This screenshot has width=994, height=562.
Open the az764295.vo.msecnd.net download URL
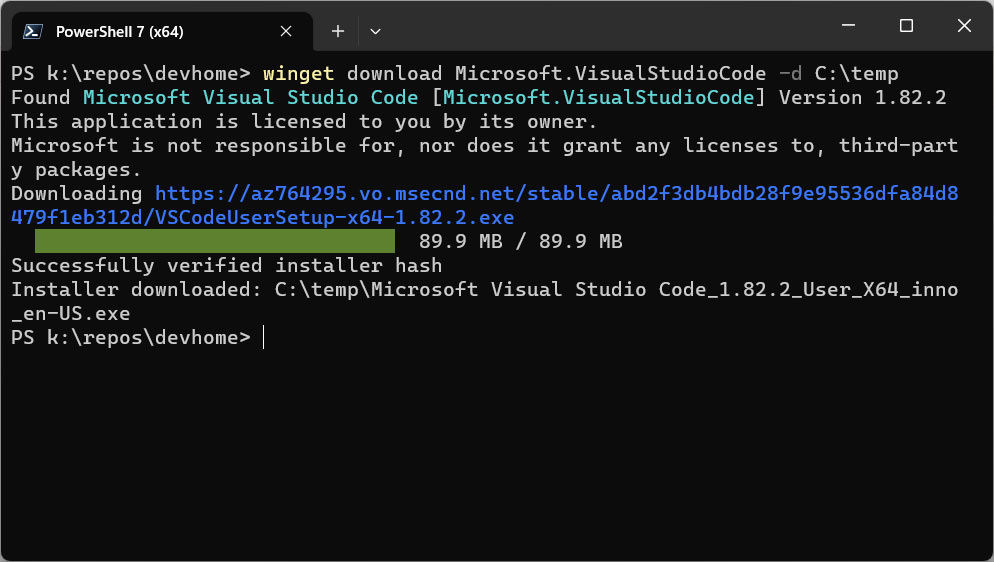click(484, 205)
